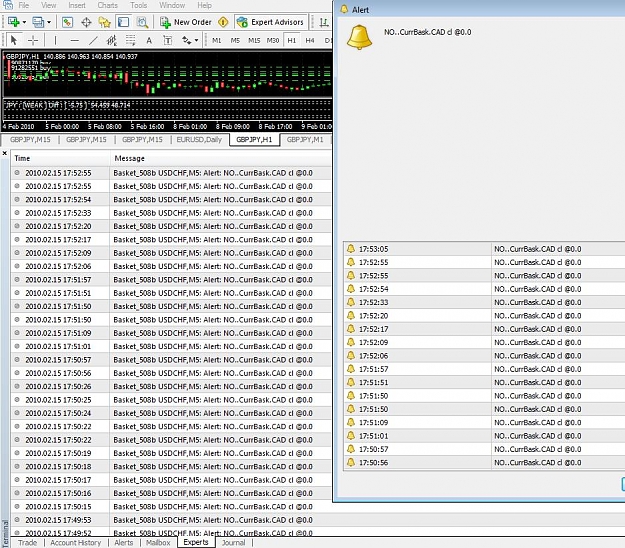The image size is (625, 548).
Task: Click the Time column header
Action: (60, 158)
